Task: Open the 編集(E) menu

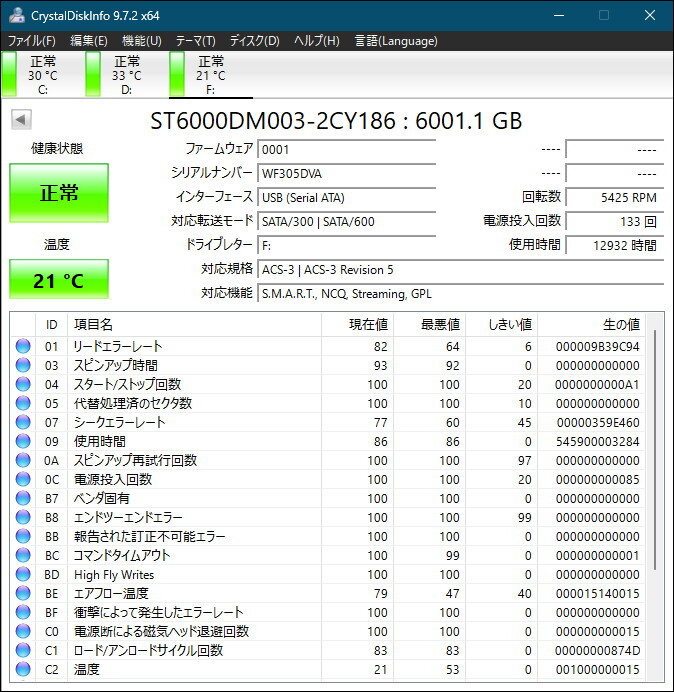Action: click(88, 41)
